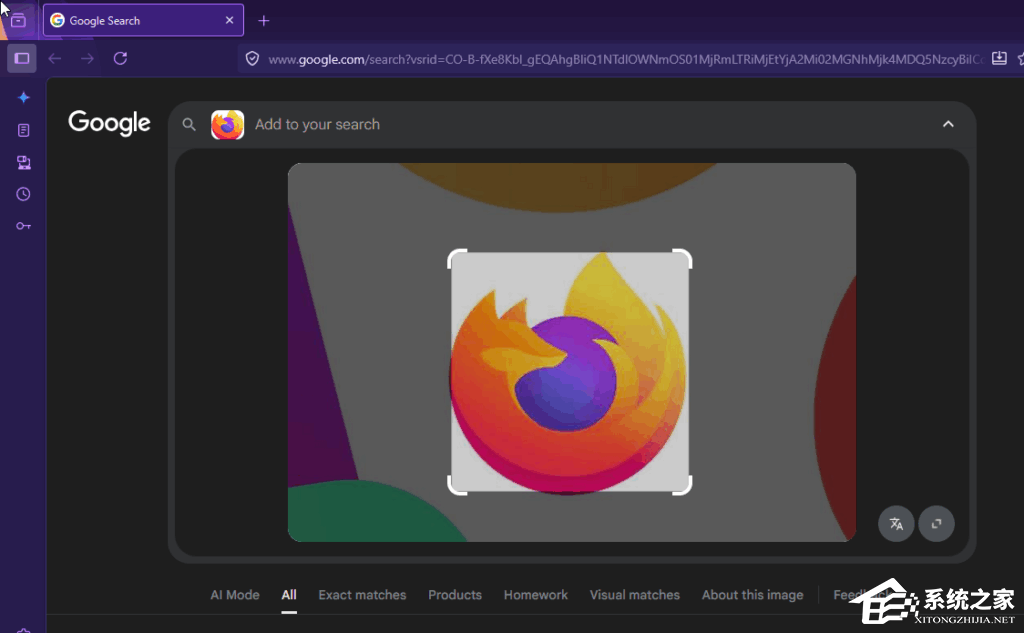Click the About this image link
This screenshot has height=633, width=1024.
coord(752,595)
